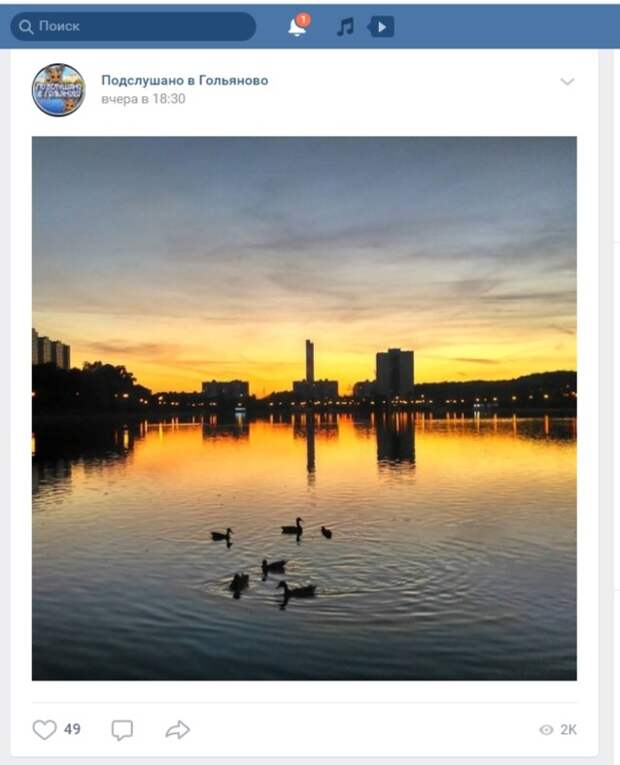
Task: Click the magnifier icon in the search bar
Action: point(25,26)
